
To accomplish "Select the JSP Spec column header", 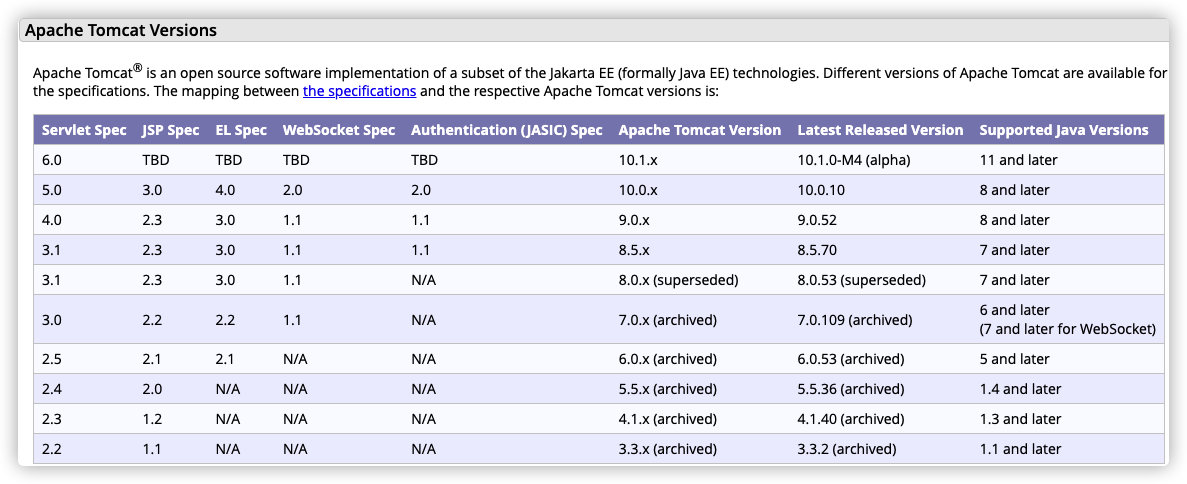I will tap(170, 130).
